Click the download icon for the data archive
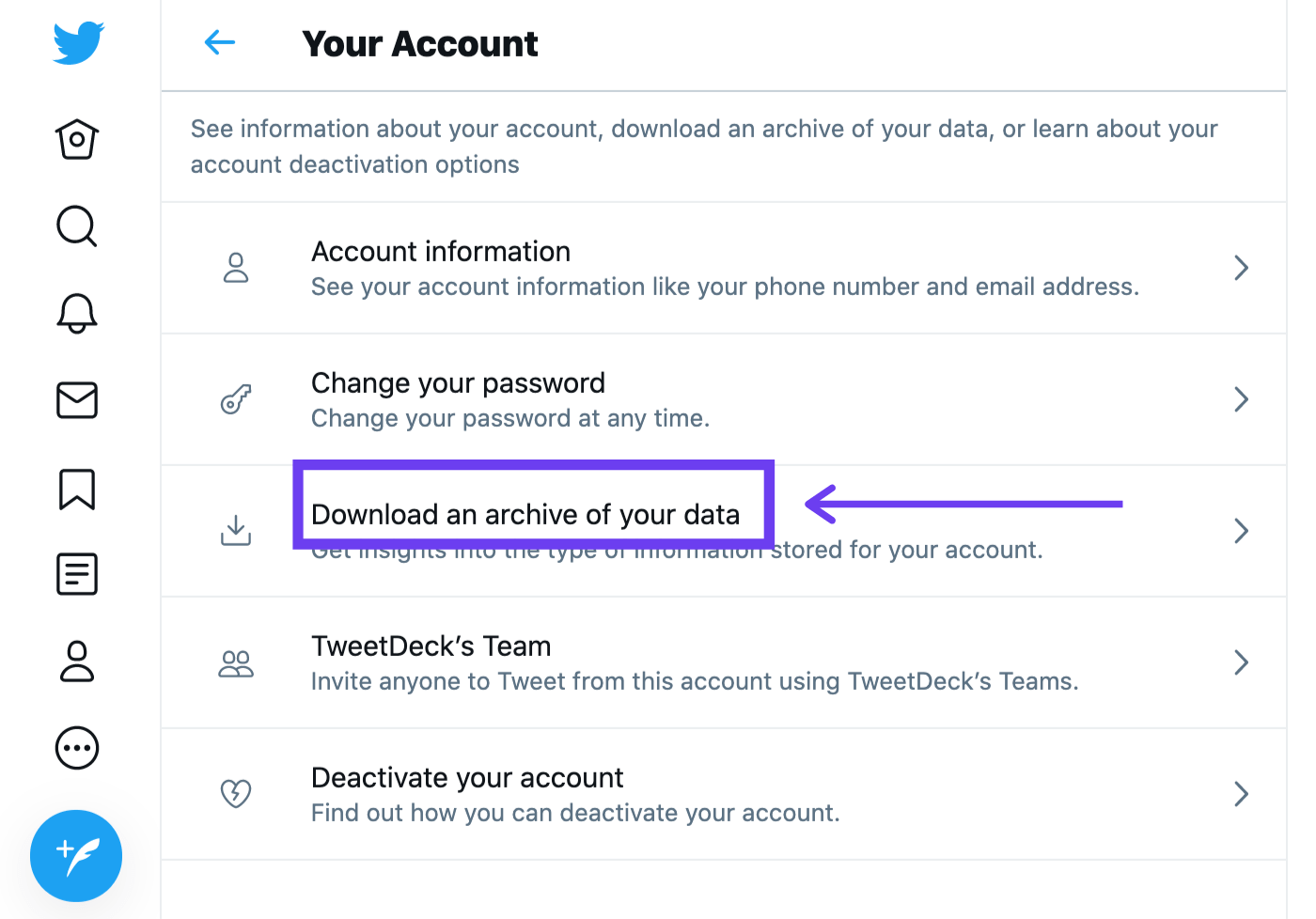Screen dimensions: 1316x919 [235, 531]
